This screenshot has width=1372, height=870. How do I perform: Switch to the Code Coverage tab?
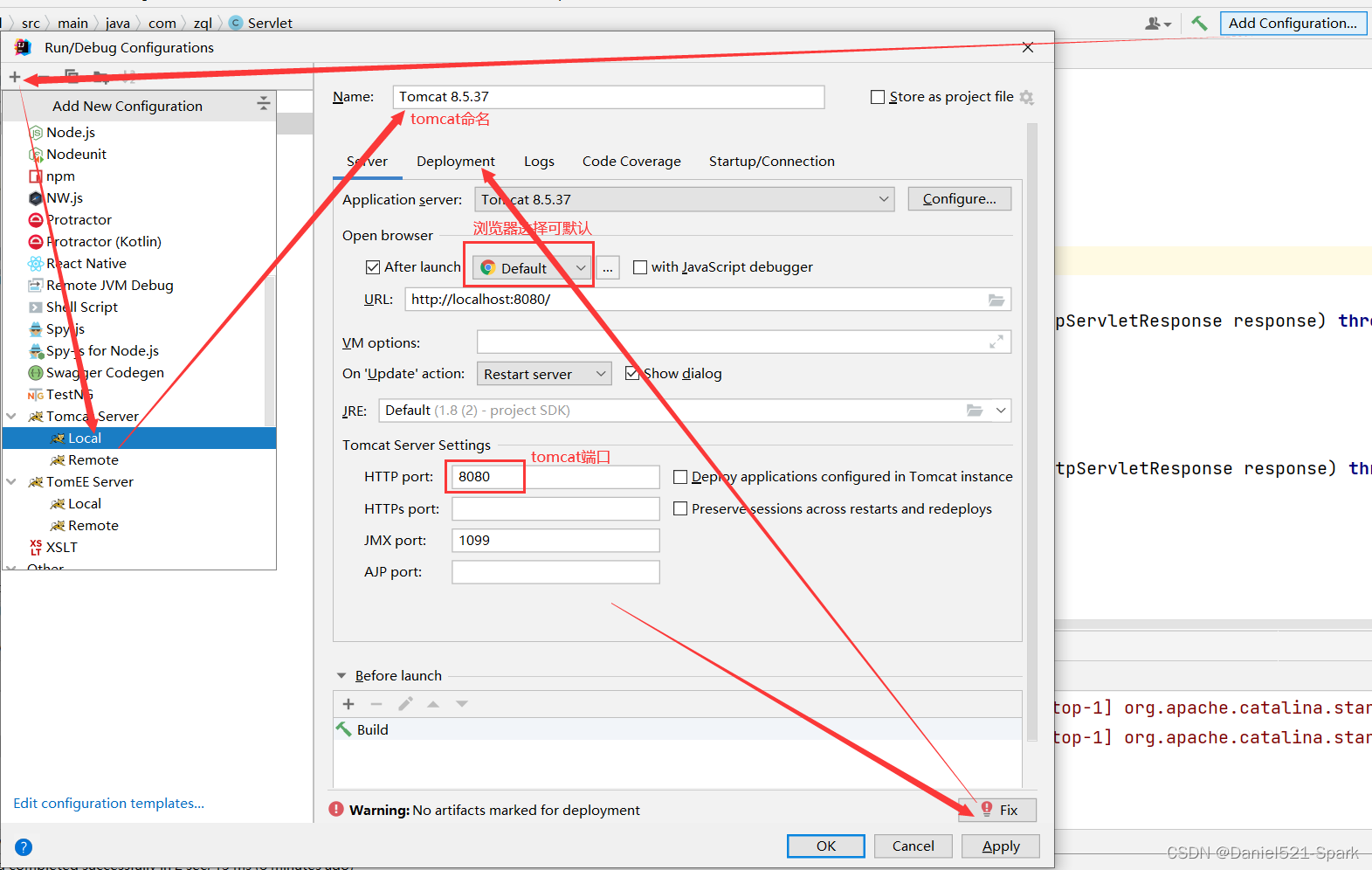(x=631, y=161)
